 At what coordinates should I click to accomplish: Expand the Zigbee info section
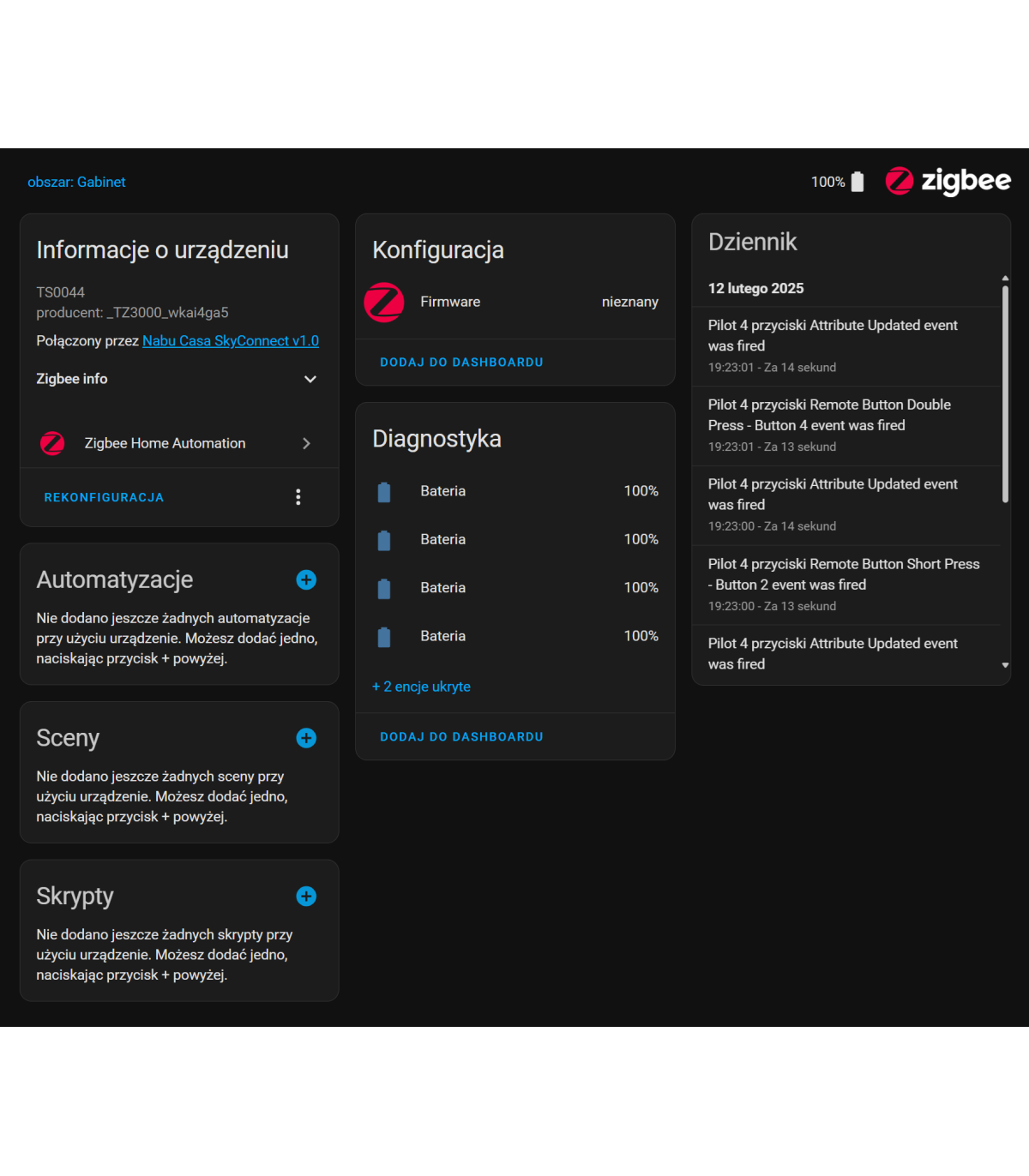pos(178,379)
